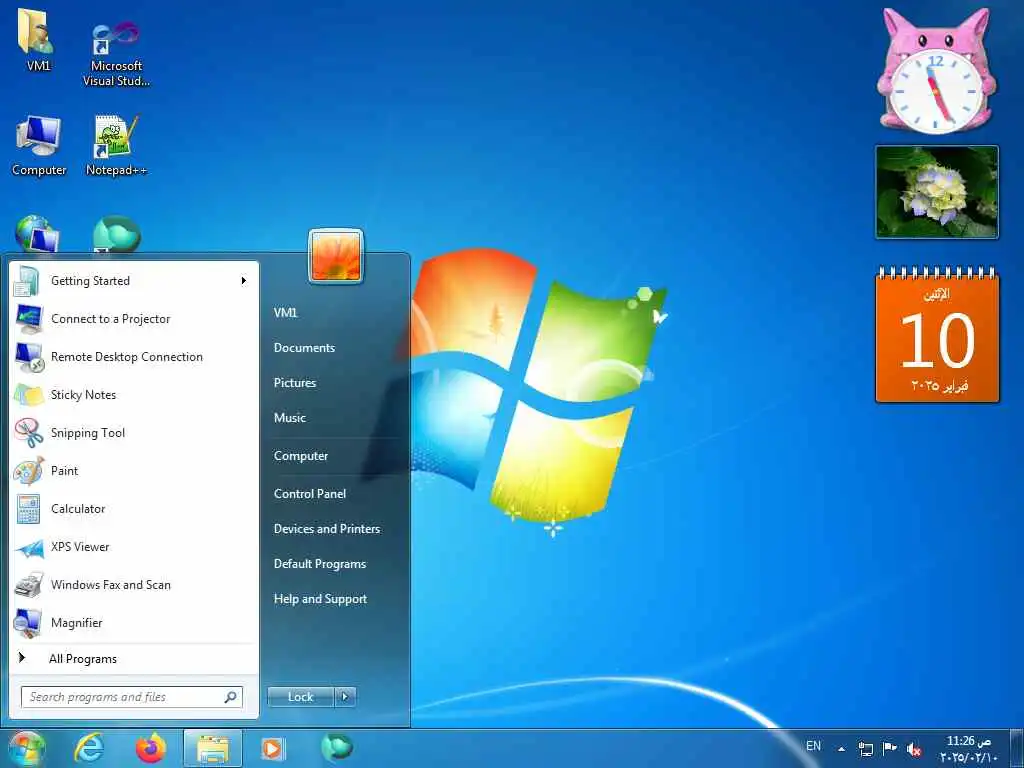
Task: Click the flower slideshow gadget picture
Action: (936, 192)
